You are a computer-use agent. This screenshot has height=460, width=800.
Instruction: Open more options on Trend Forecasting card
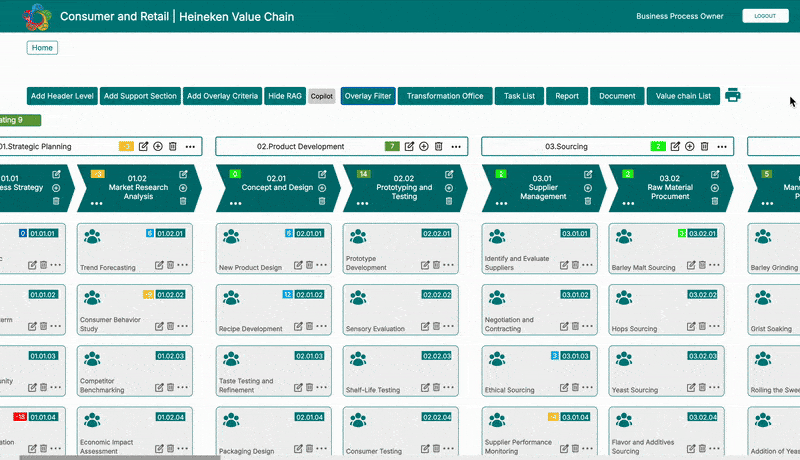tap(182, 265)
